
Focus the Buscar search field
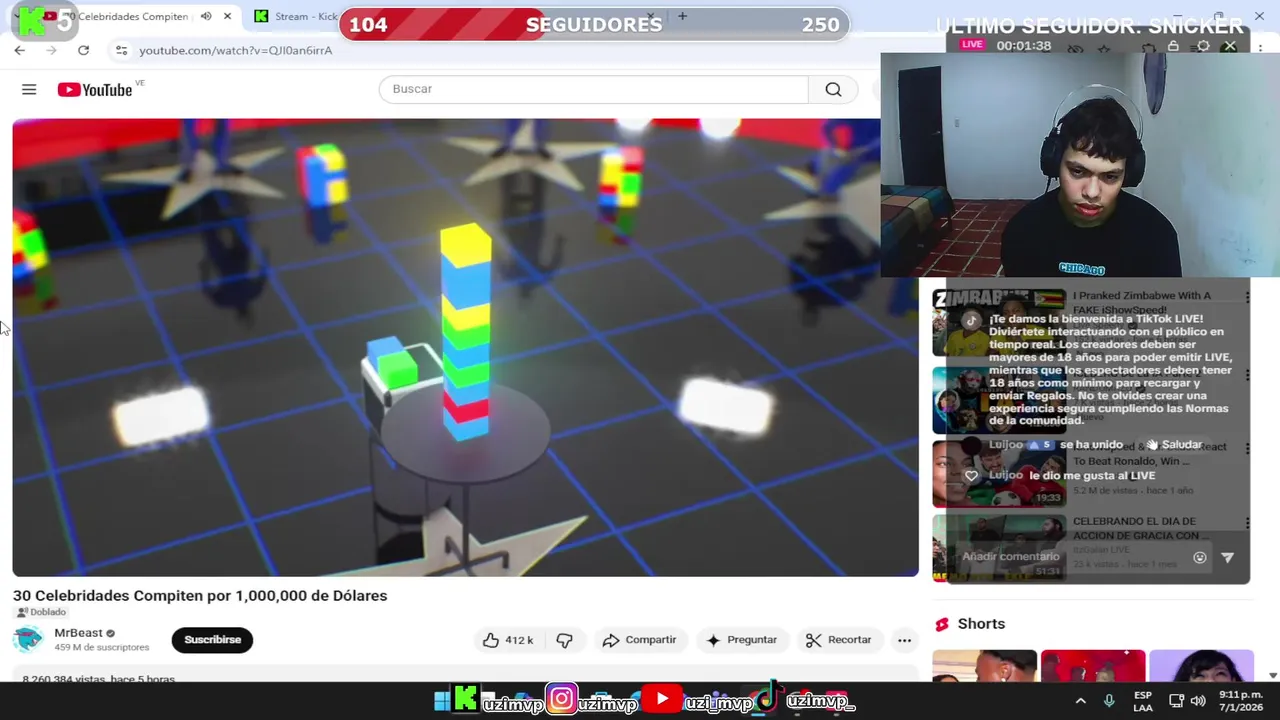coord(593,89)
